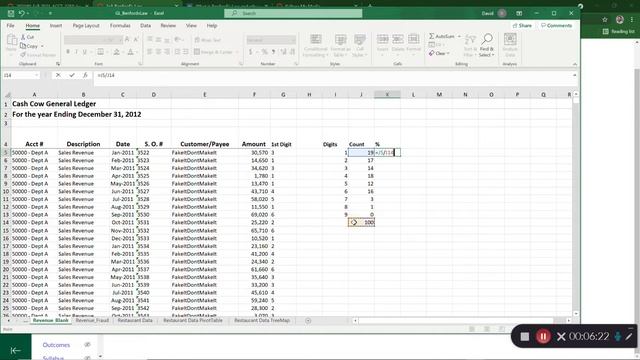
Task: Open the Merge & Center dropdown arrow
Action: 237,52
